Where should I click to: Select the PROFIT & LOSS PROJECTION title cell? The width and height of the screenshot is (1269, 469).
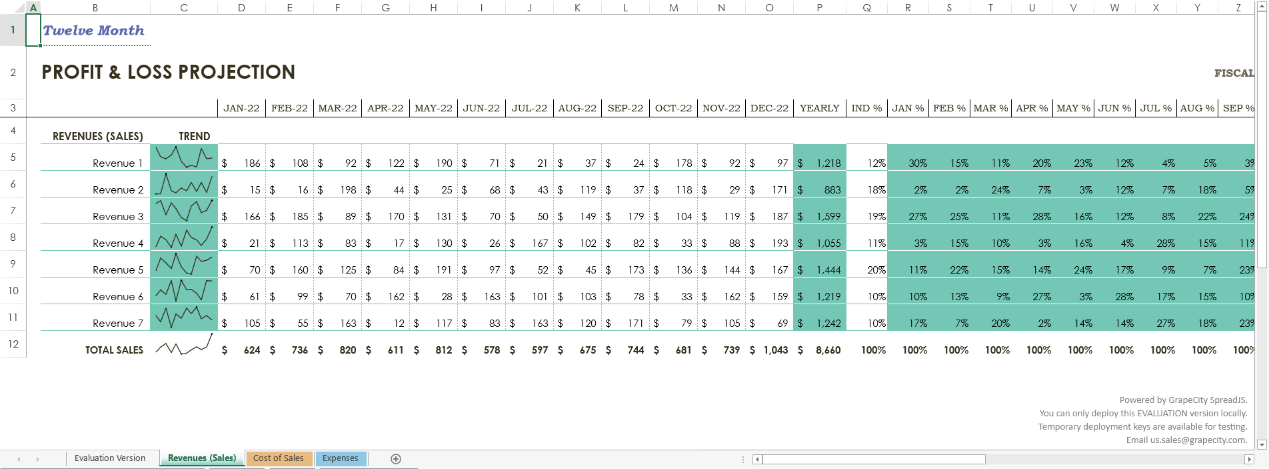pyautogui.click(x=168, y=72)
